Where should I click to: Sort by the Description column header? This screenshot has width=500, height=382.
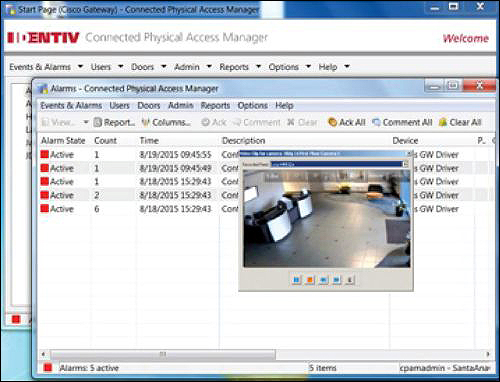[244, 141]
